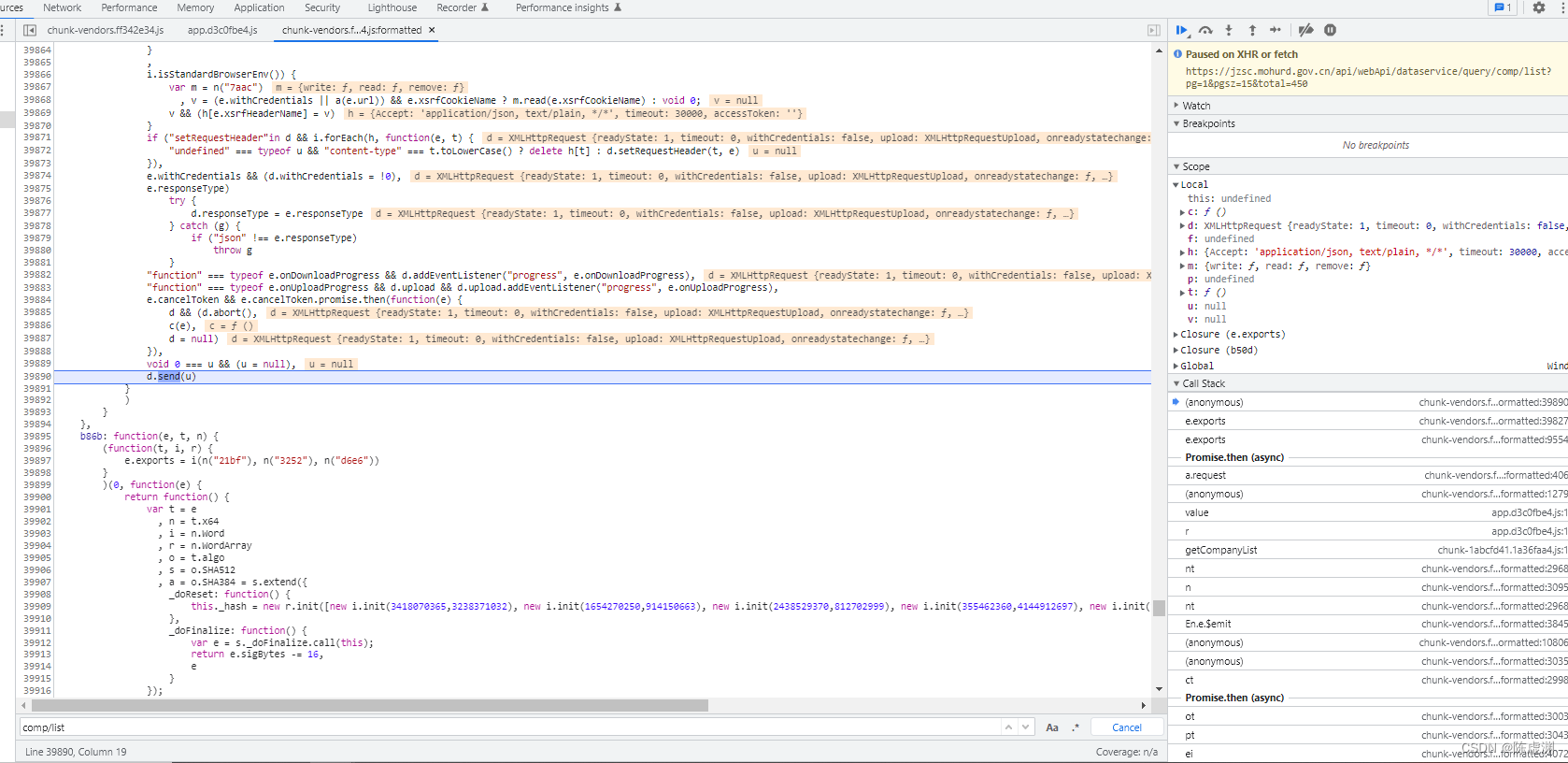Open the DevTools more options menu

tap(1562, 7)
